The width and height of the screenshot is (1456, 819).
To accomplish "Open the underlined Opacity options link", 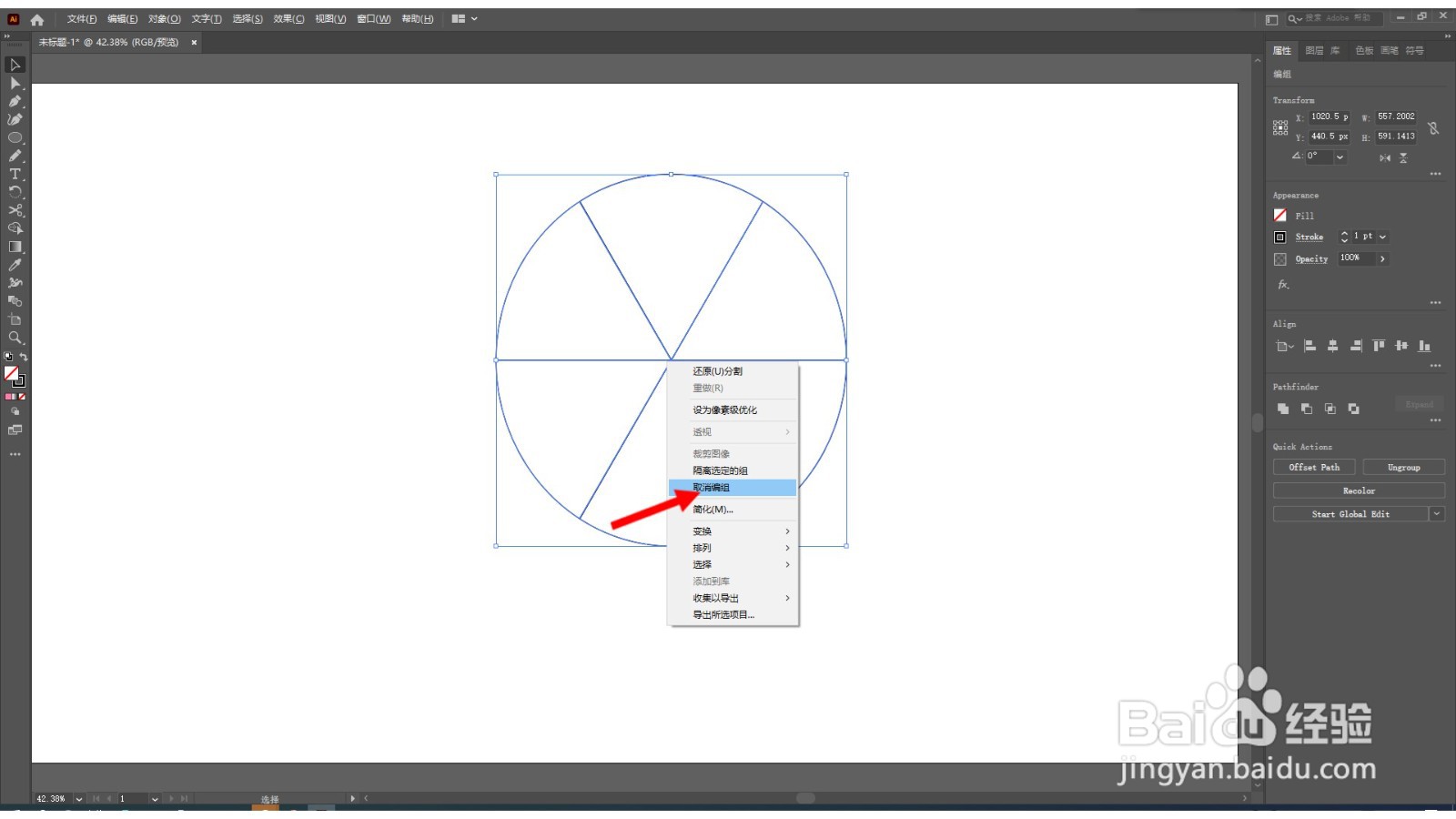I will [x=1311, y=259].
